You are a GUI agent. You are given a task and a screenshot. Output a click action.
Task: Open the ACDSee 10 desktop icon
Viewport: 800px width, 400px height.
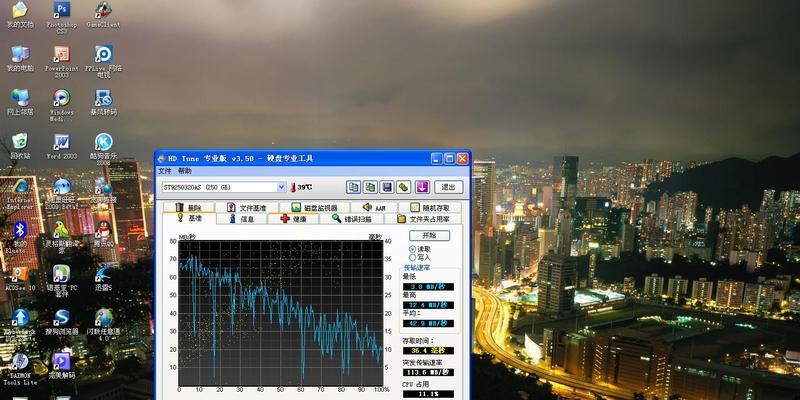pyautogui.click(x=19, y=273)
